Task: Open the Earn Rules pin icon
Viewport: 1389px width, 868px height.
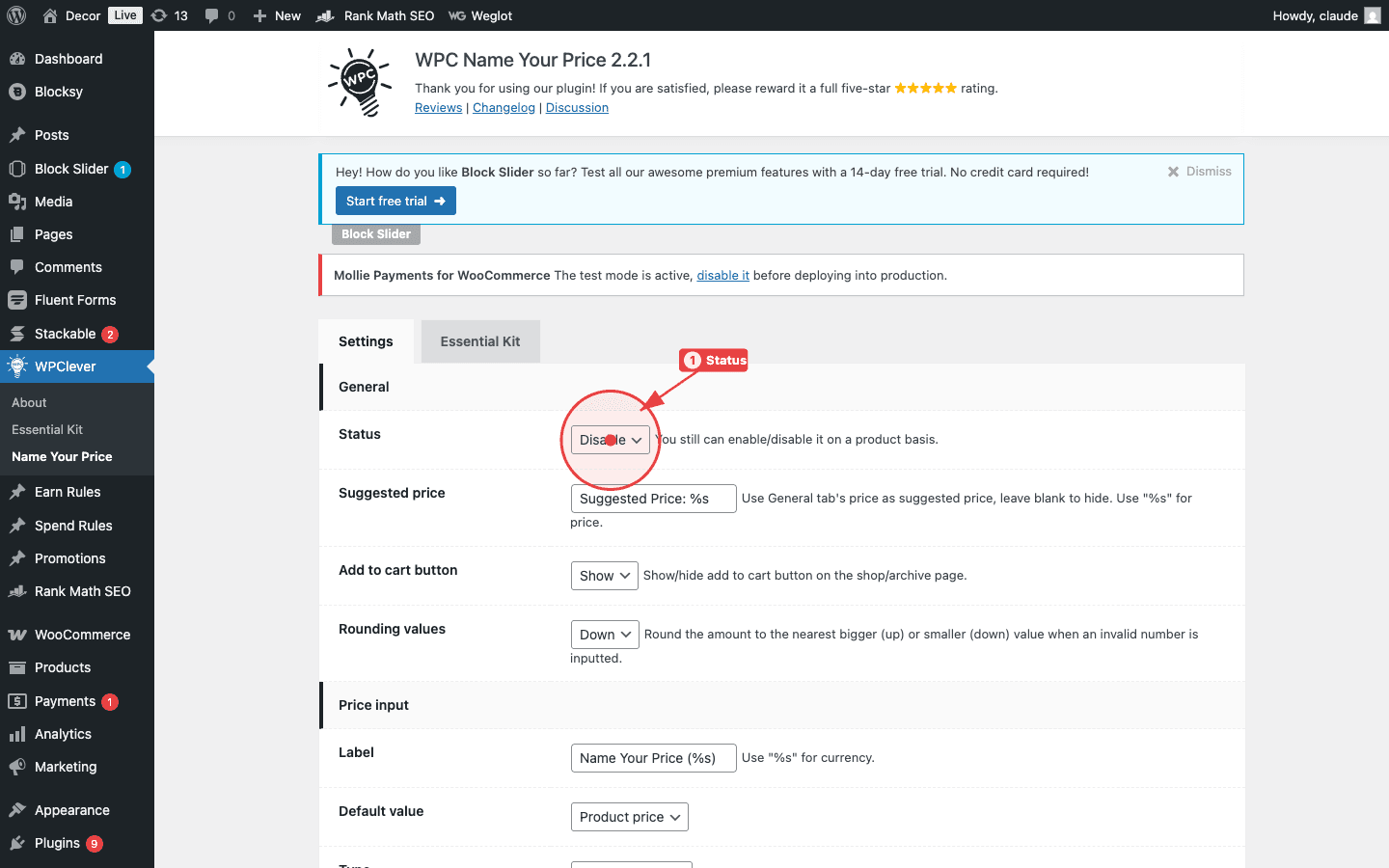Action: pos(17,492)
